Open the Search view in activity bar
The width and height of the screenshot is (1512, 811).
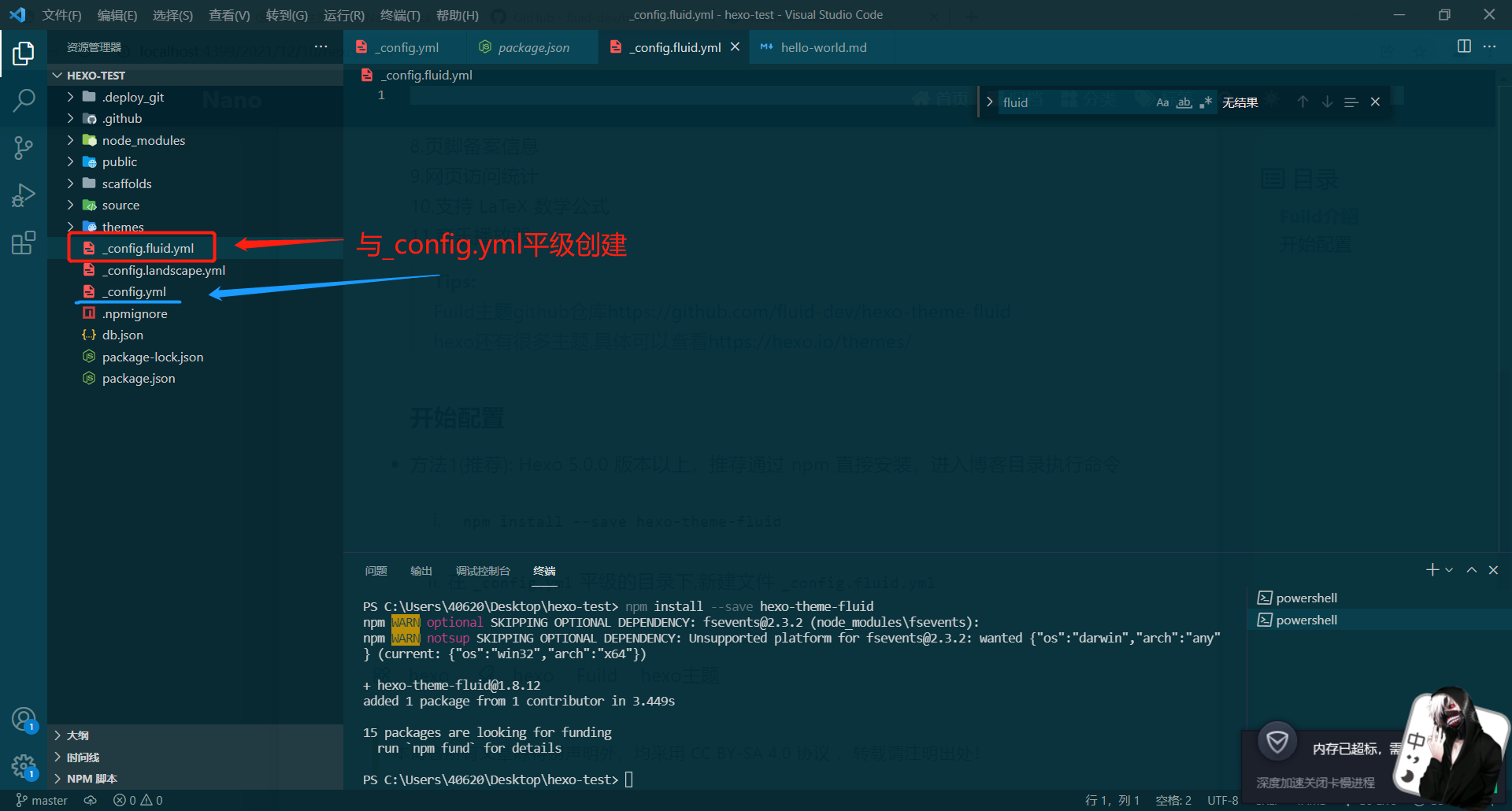(24, 100)
